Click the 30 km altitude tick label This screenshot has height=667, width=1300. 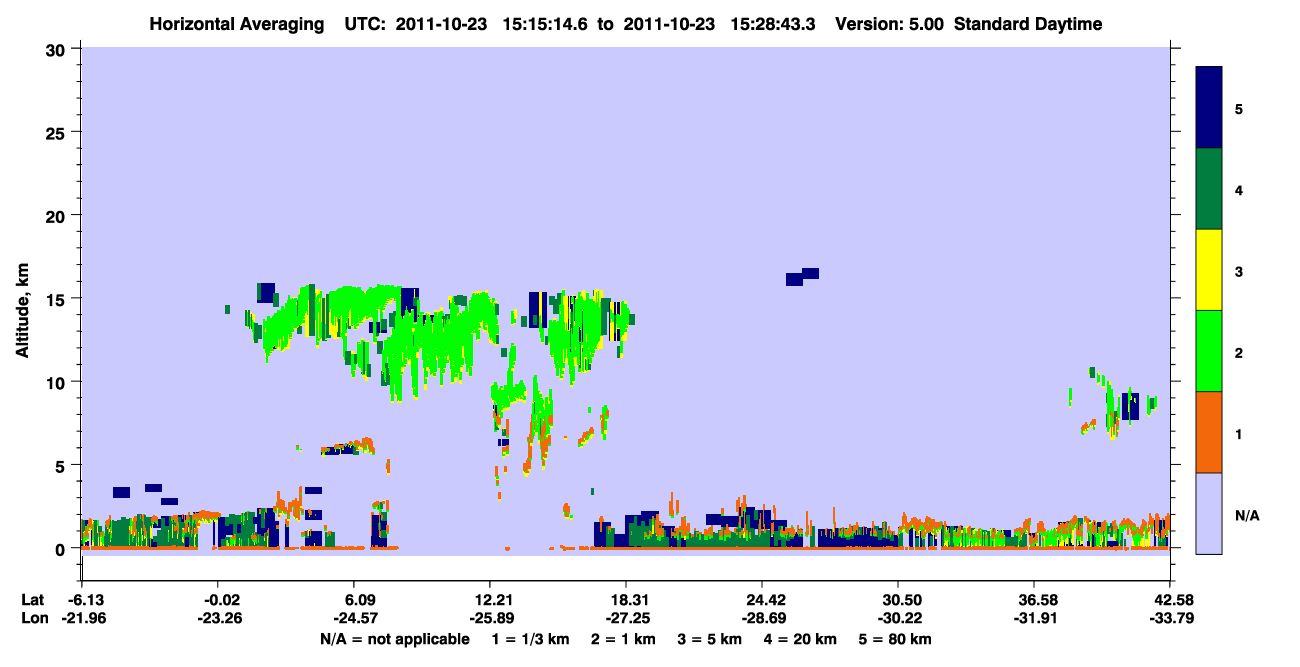coord(58,49)
